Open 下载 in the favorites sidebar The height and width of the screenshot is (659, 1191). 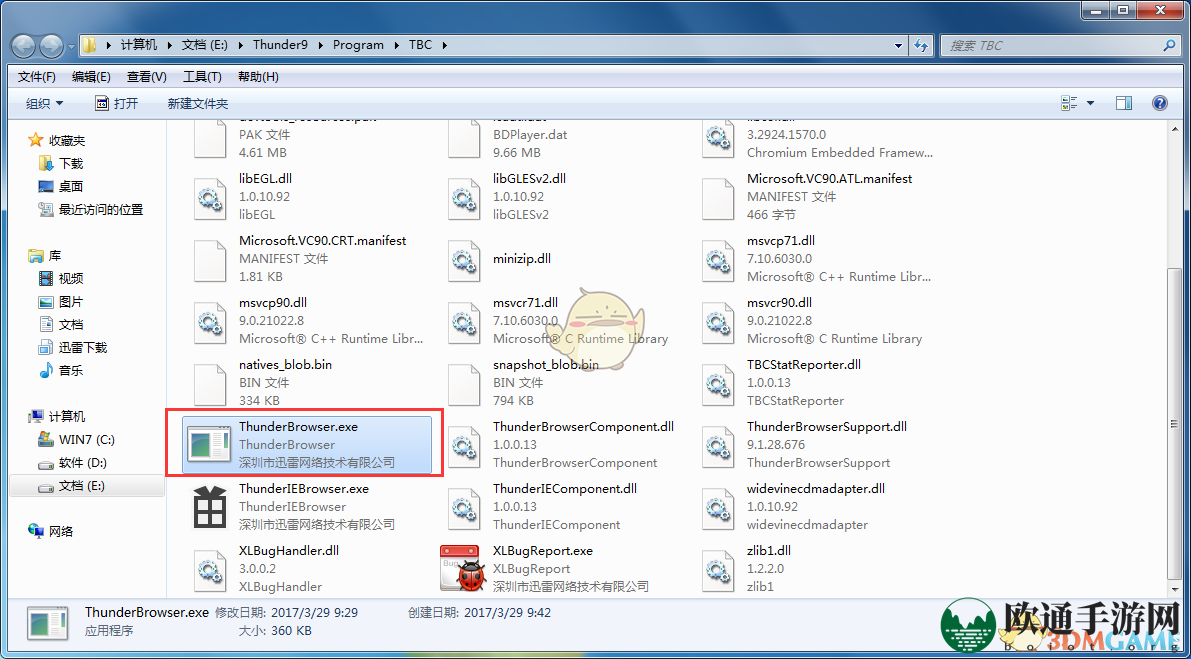click(71, 163)
